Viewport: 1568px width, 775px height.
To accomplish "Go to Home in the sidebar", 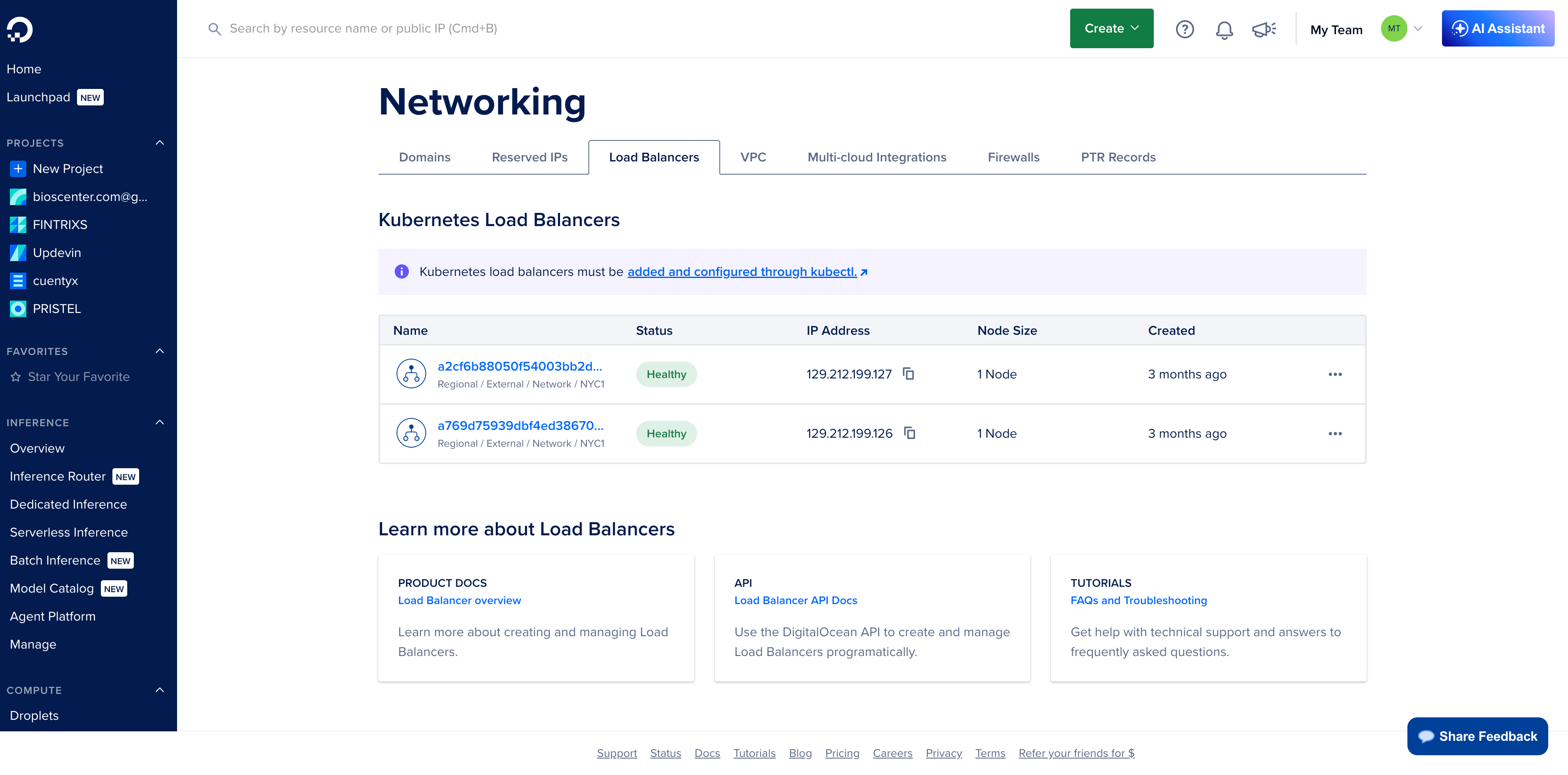I will coord(24,70).
